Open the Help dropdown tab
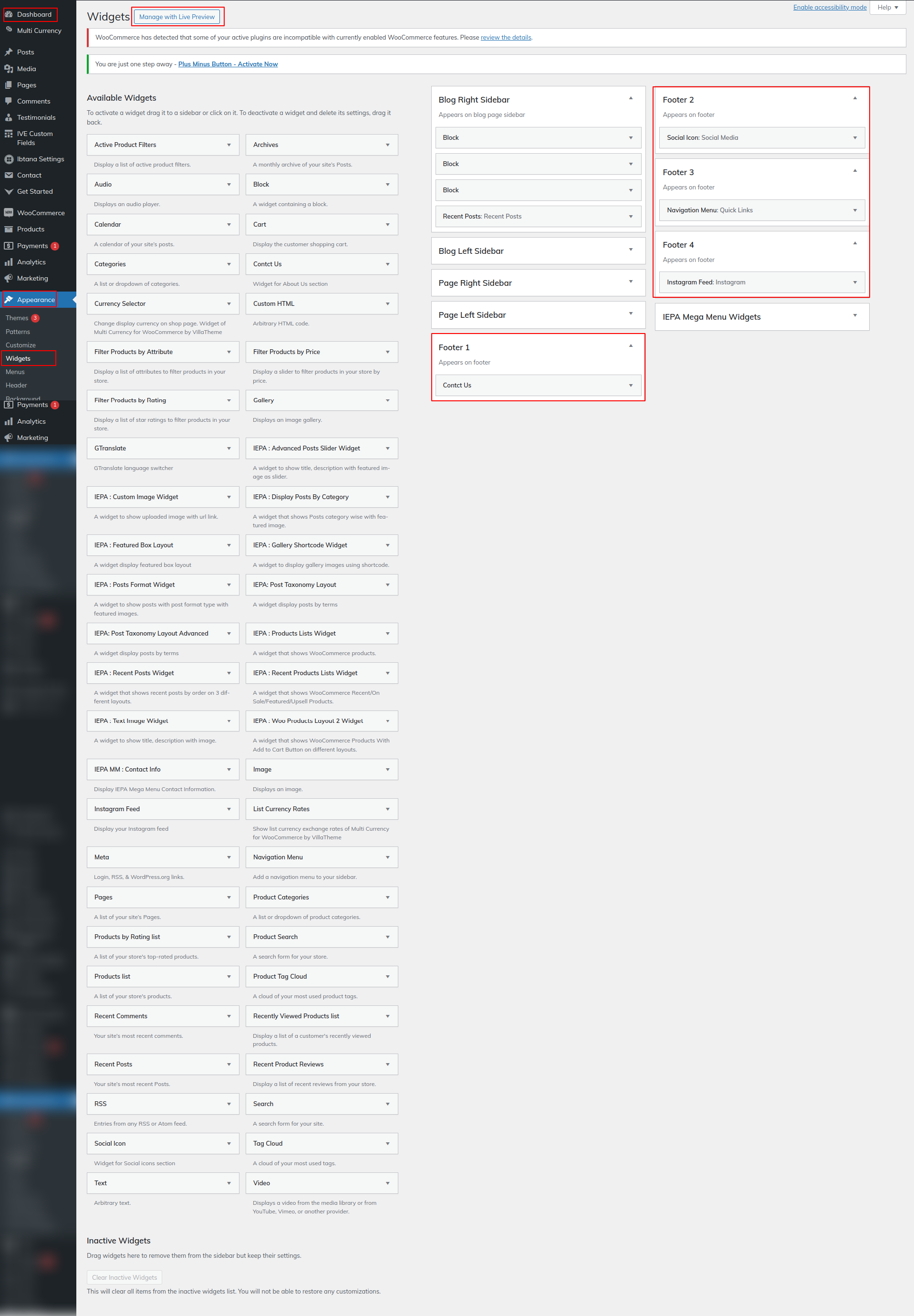Image resolution: width=914 pixels, height=1316 pixels. [887, 8]
